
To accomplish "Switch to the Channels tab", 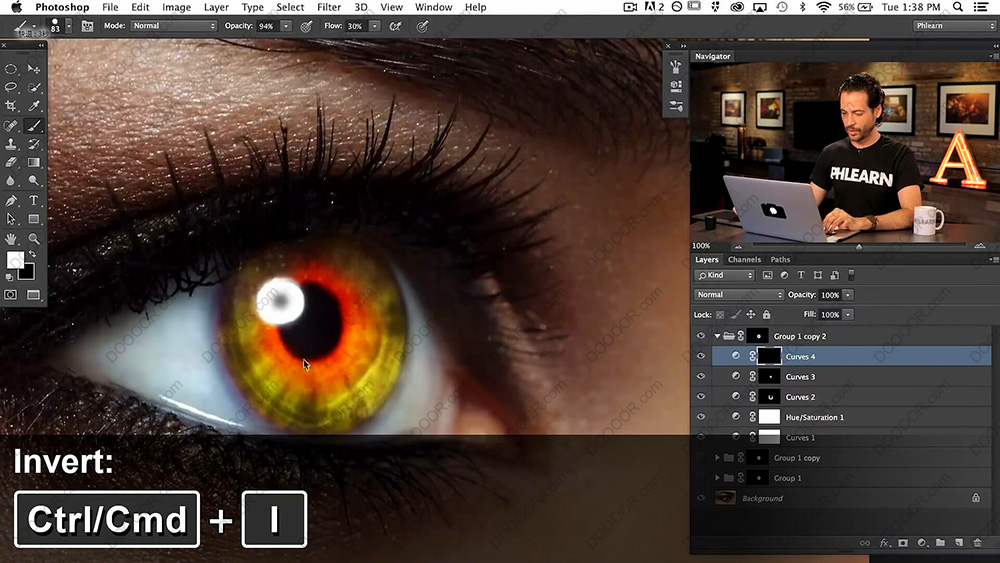I will (x=744, y=260).
